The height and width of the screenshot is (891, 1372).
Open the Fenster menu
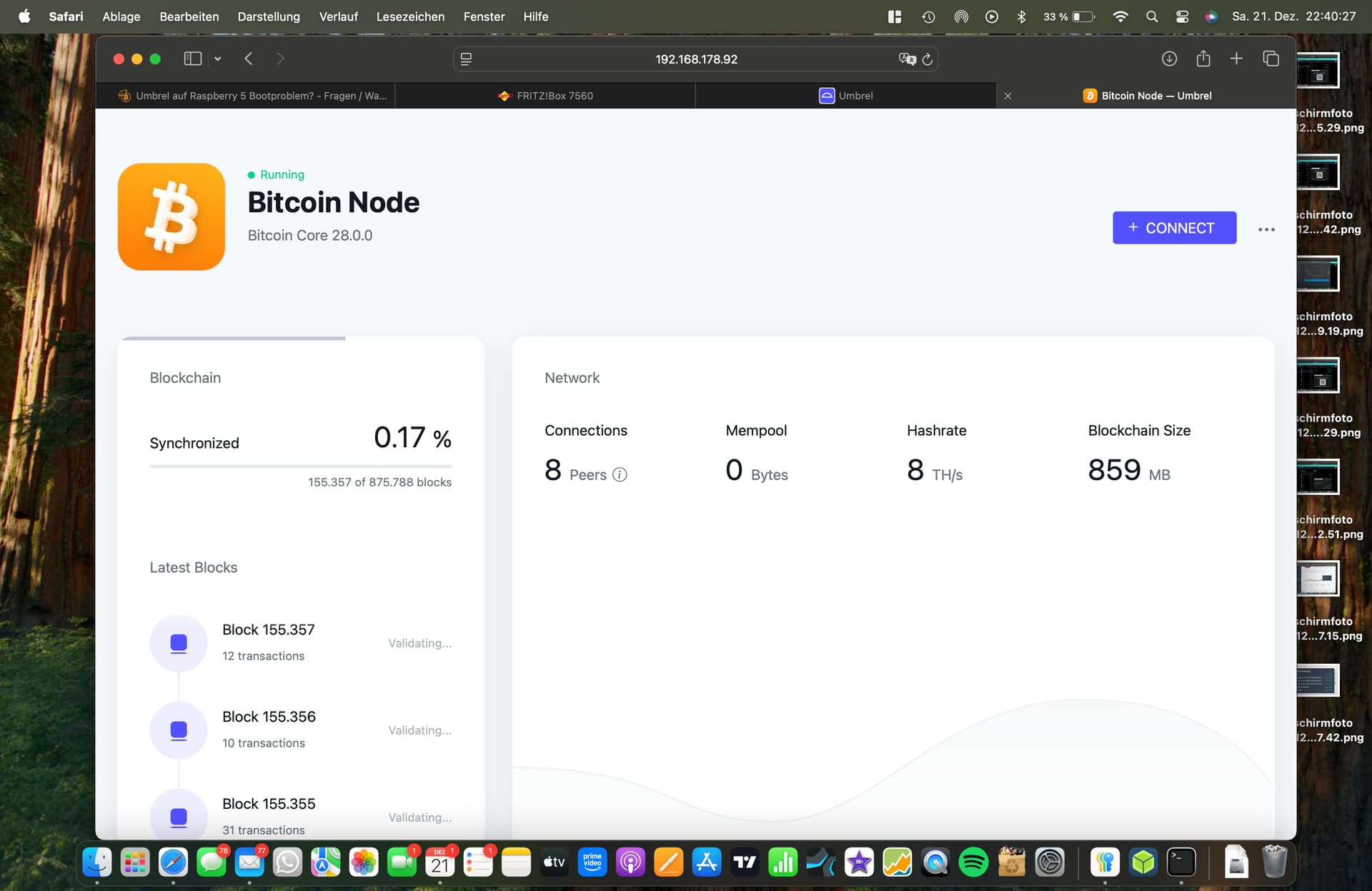pyautogui.click(x=484, y=16)
